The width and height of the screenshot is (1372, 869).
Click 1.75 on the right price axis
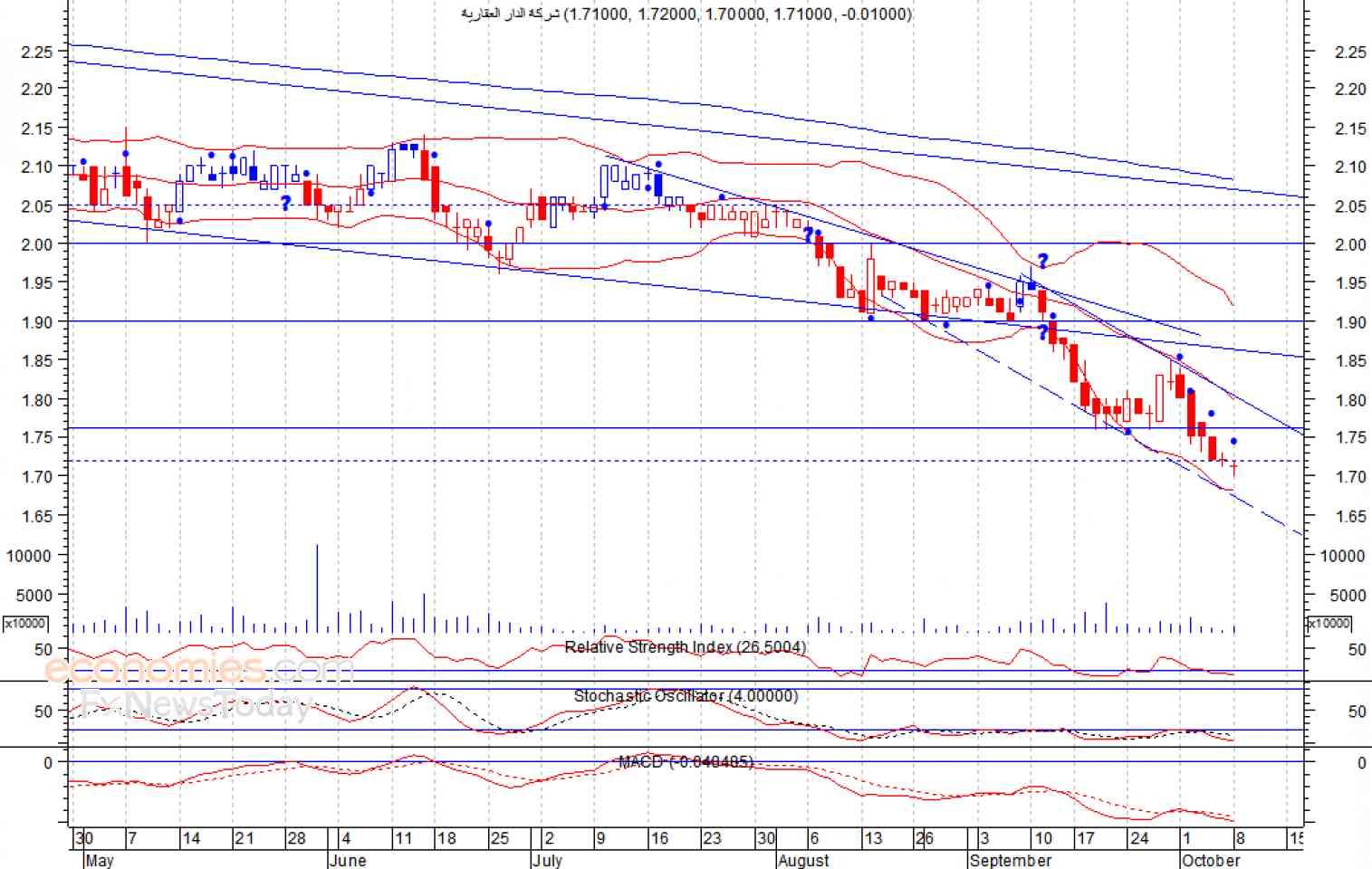(x=1350, y=437)
